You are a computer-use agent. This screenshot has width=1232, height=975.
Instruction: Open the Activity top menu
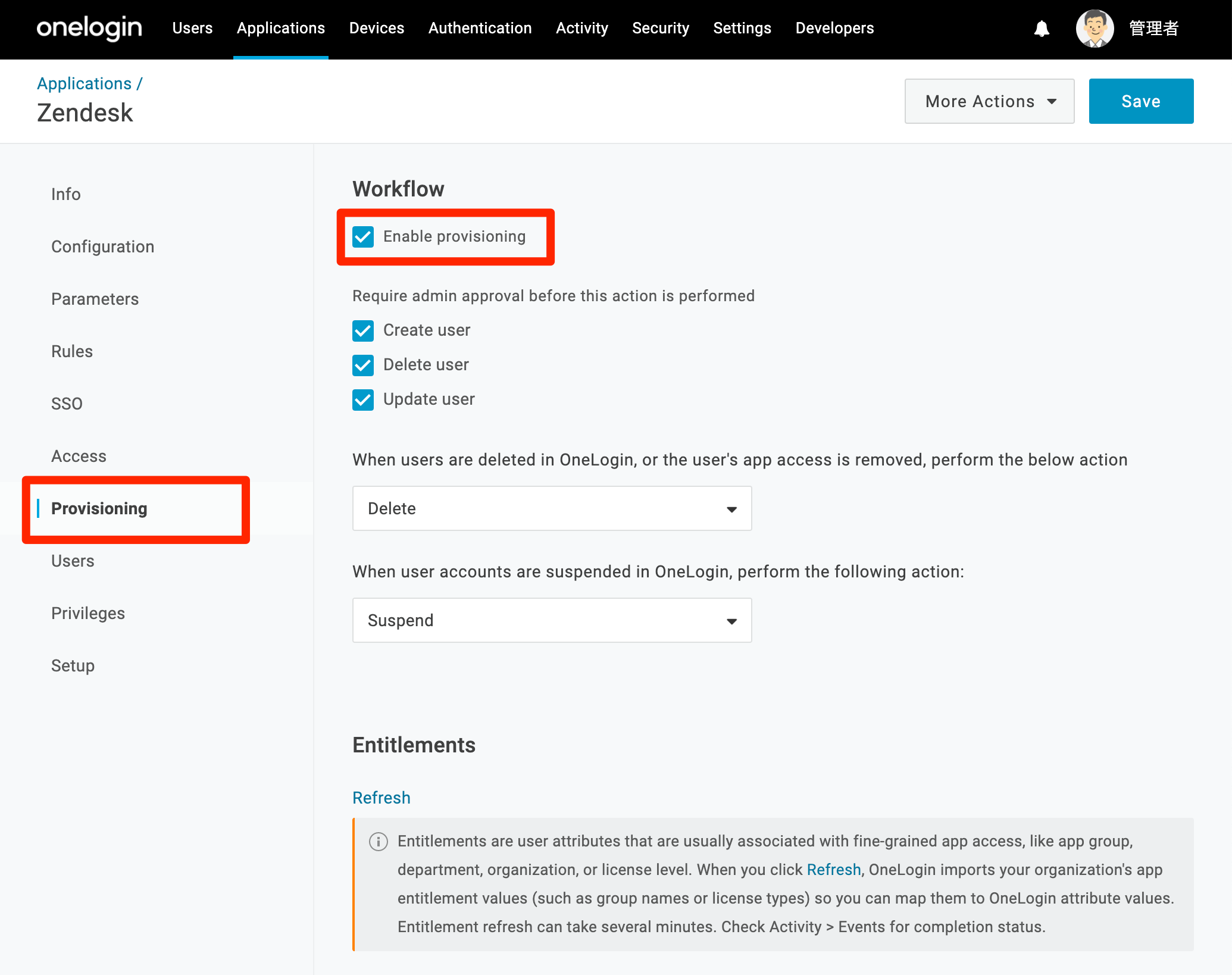(582, 28)
